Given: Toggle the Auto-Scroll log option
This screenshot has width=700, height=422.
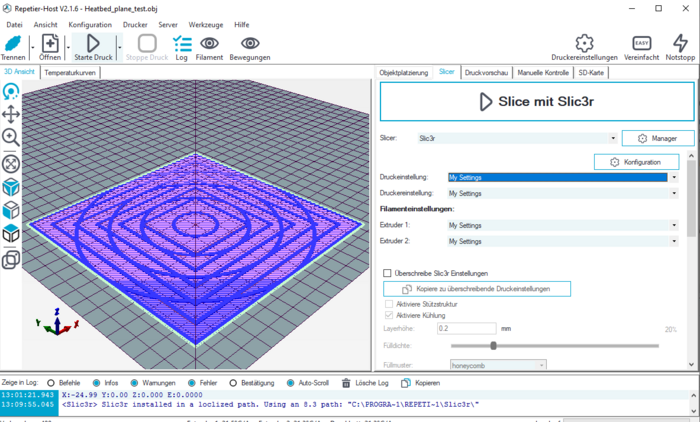Looking at the screenshot, I should [x=290, y=383].
